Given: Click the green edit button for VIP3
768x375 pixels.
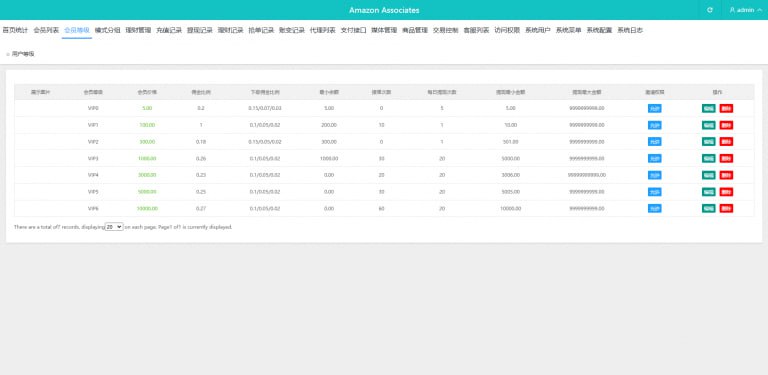Looking at the screenshot, I should pyautogui.click(x=708, y=158).
